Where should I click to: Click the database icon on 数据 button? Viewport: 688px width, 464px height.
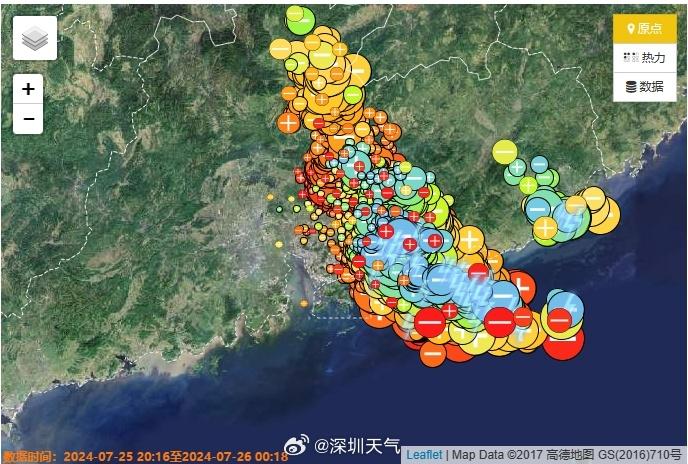pyautogui.click(x=631, y=86)
